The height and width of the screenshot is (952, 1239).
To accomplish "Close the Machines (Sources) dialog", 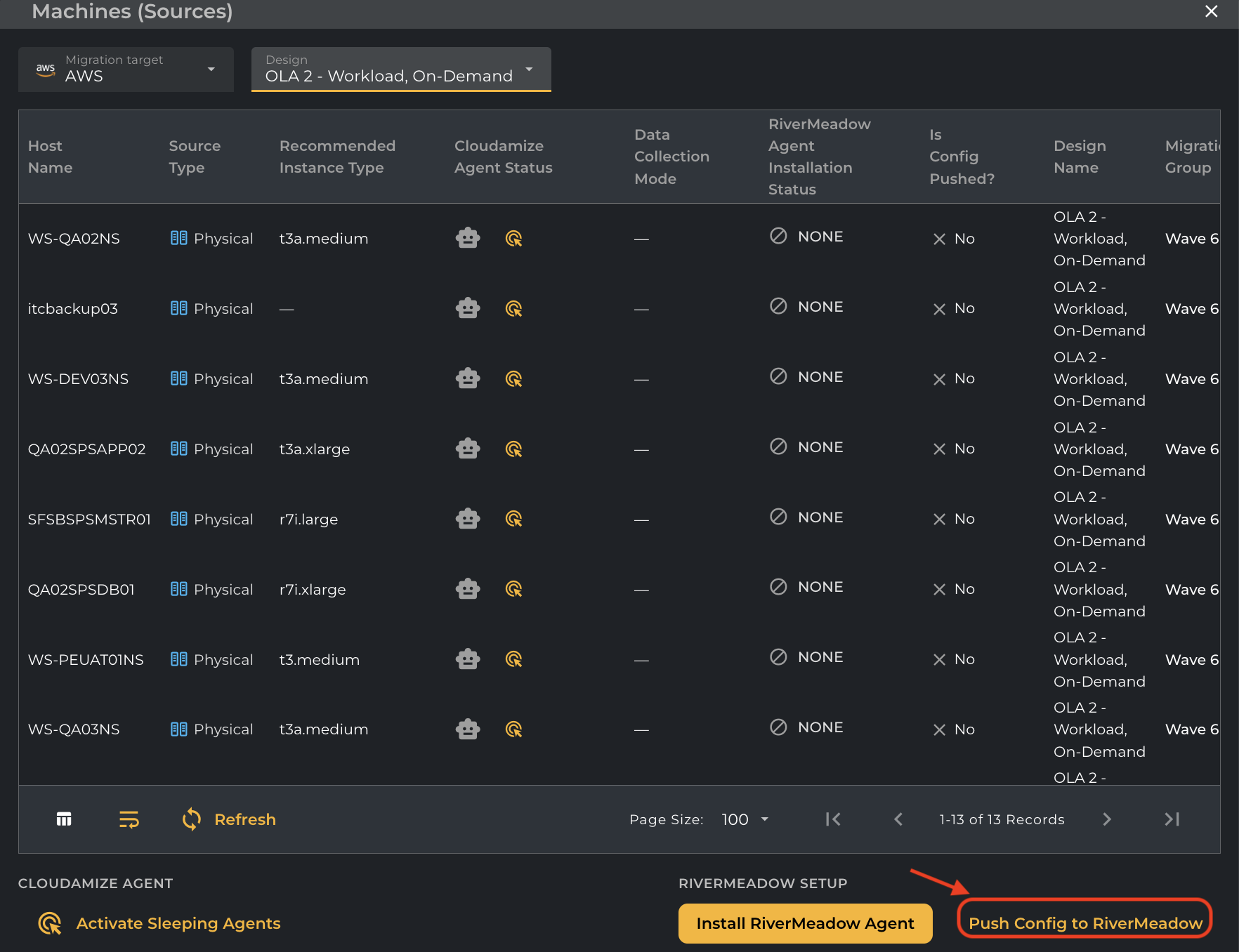I will [1212, 11].
